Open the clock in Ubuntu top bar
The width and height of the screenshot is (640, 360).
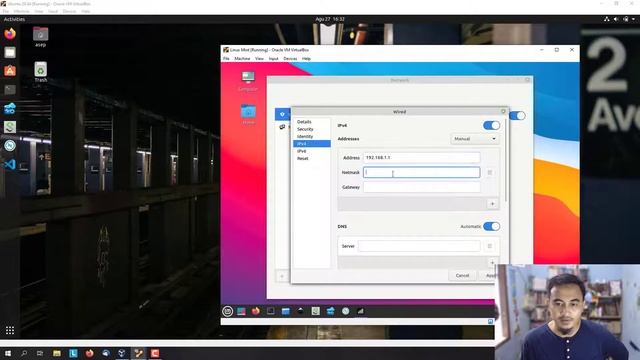point(330,19)
